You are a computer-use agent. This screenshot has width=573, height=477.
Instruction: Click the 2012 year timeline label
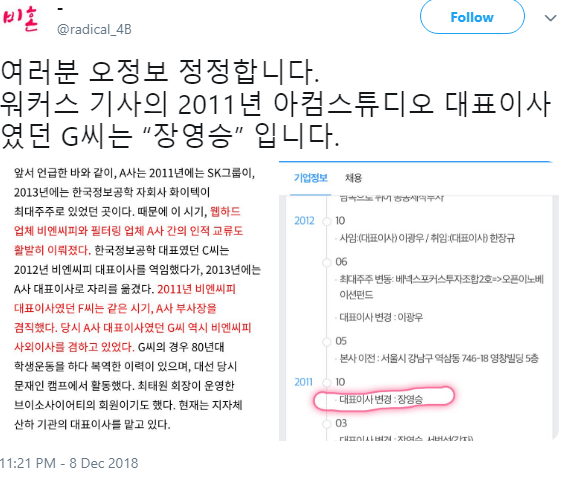click(304, 221)
